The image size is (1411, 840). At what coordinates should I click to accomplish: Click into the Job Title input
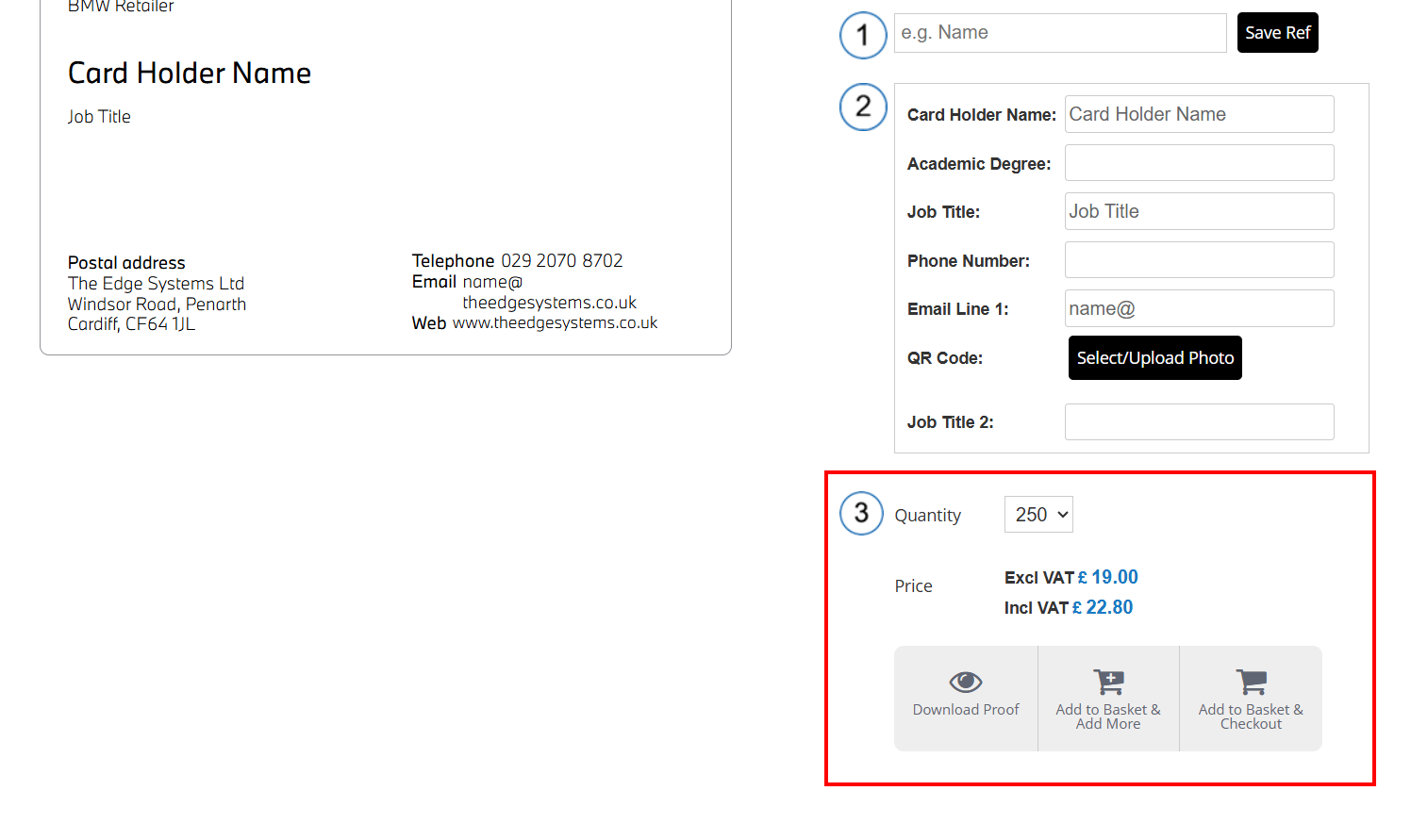tap(1199, 211)
